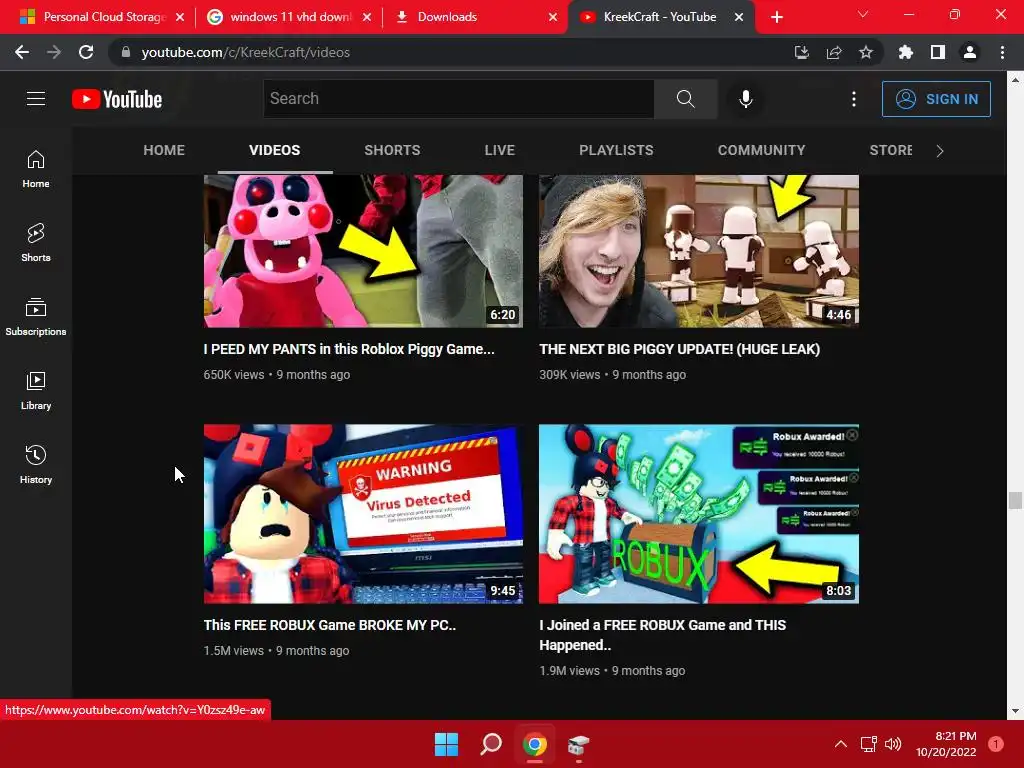
Task: Click the '1.9M views' text
Action: (569, 671)
